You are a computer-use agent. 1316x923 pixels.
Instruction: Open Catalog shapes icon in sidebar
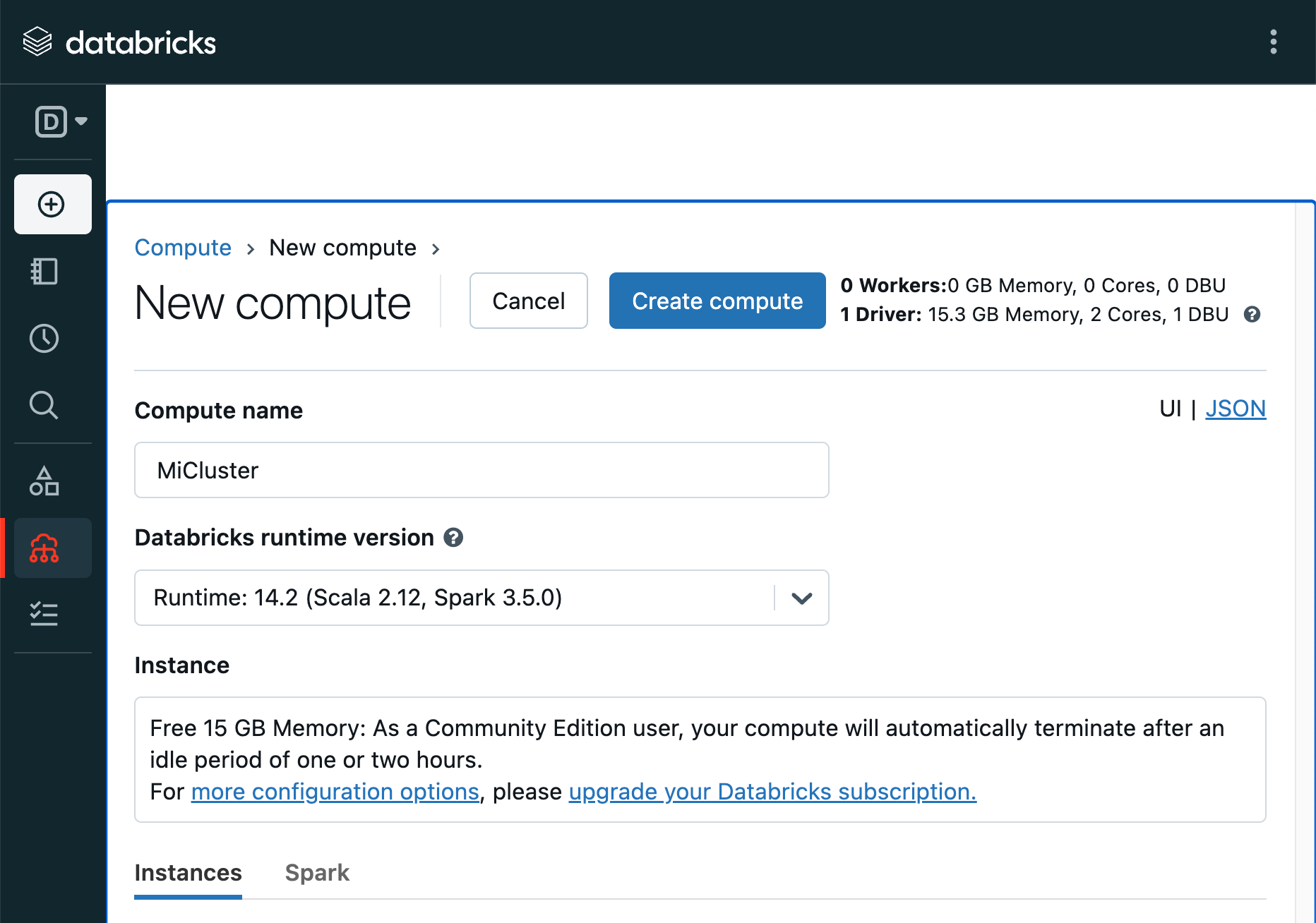coord(44,481)
